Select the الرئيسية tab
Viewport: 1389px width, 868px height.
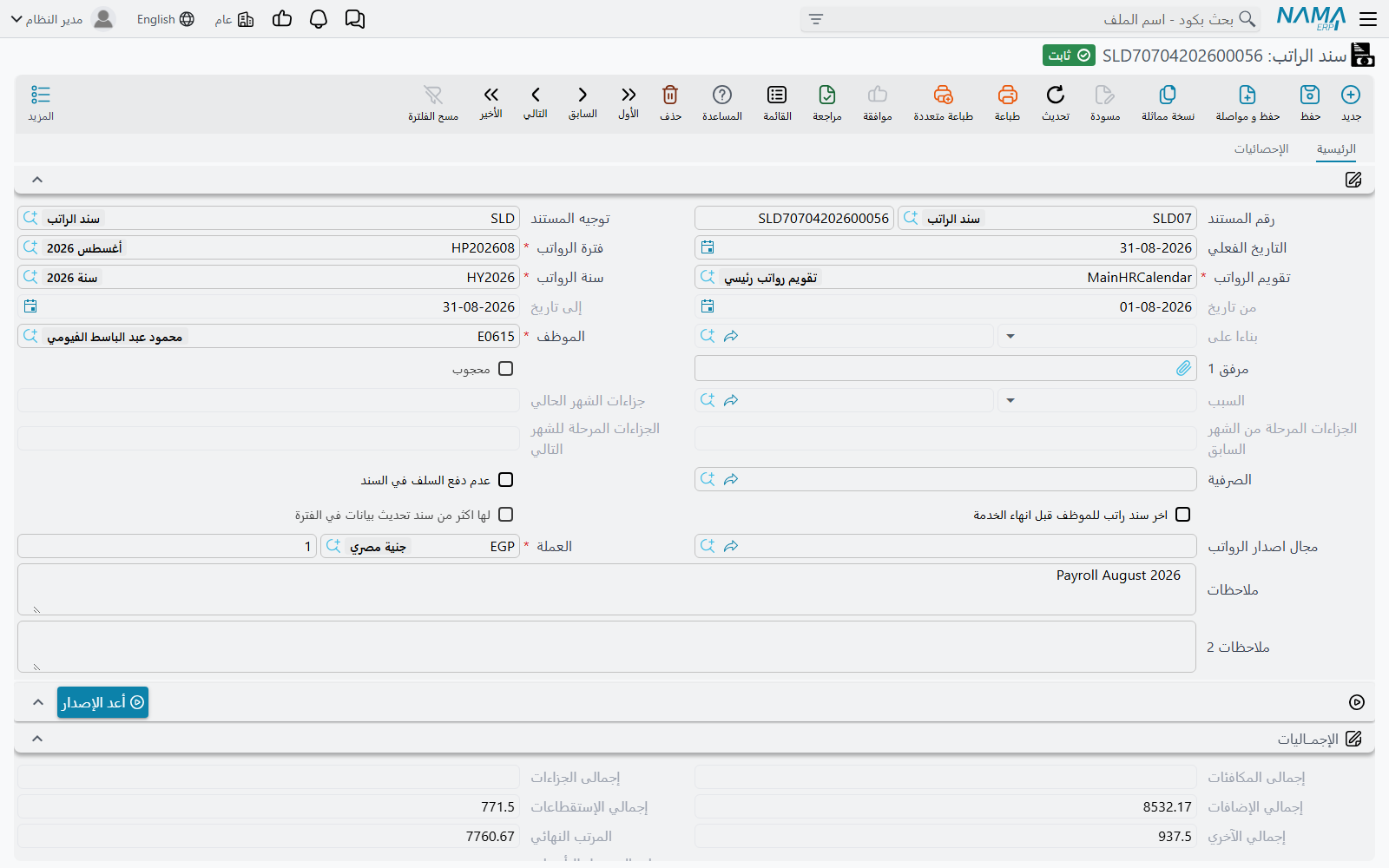[x=1336, y=149]
